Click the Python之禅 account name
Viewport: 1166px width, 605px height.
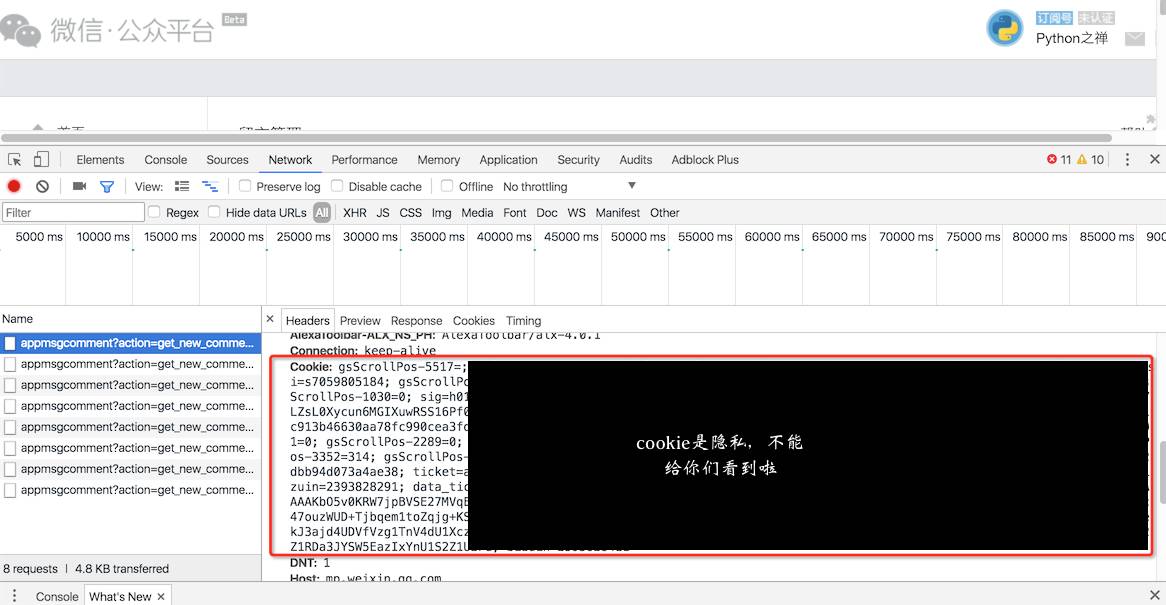click(1072, 39)
